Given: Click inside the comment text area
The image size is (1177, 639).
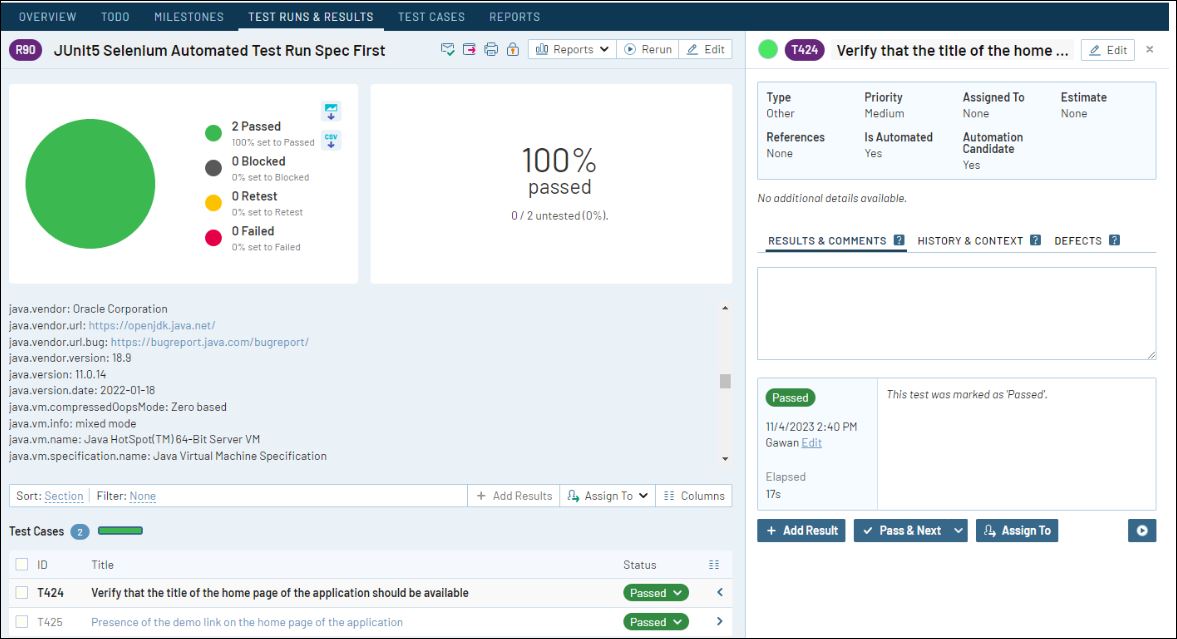Looking at the screenshot, I should coord(956,312).
